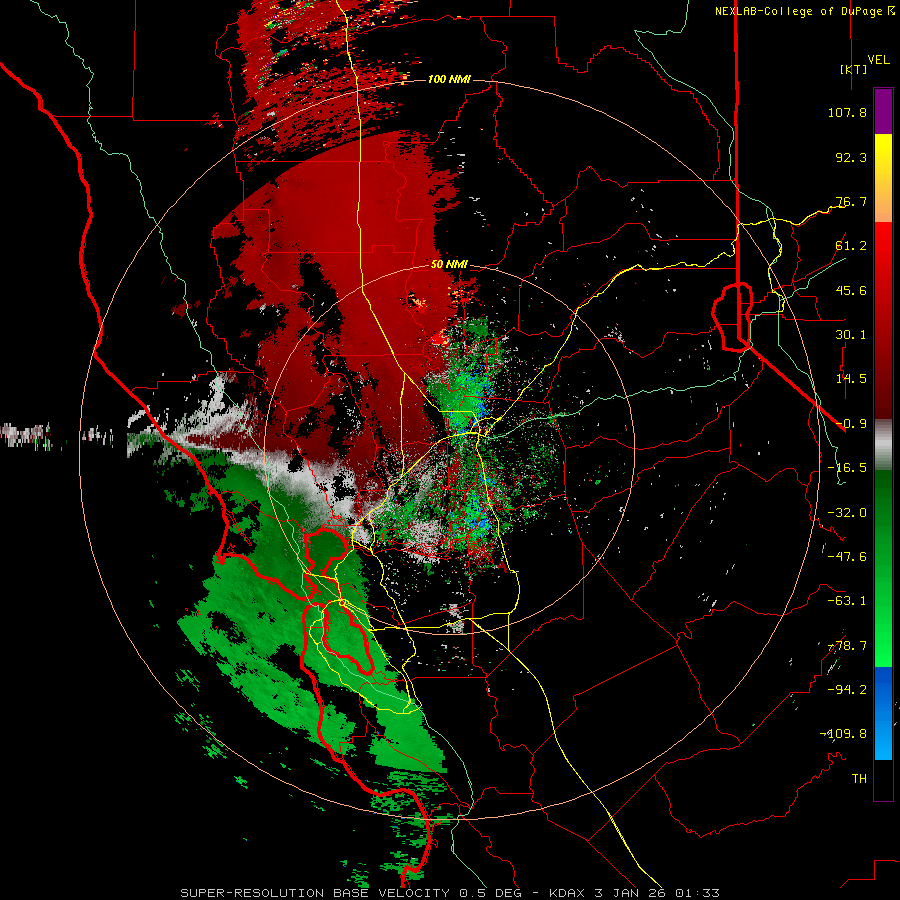Click the -78.7 legend value
Viewport: 900px width, 900px height.
[x=847, y=646]
